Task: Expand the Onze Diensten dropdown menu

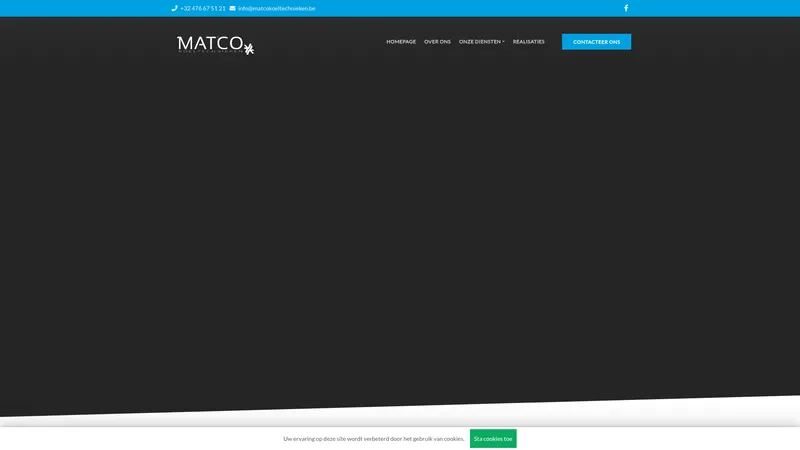Action: (x=482, y=42)
